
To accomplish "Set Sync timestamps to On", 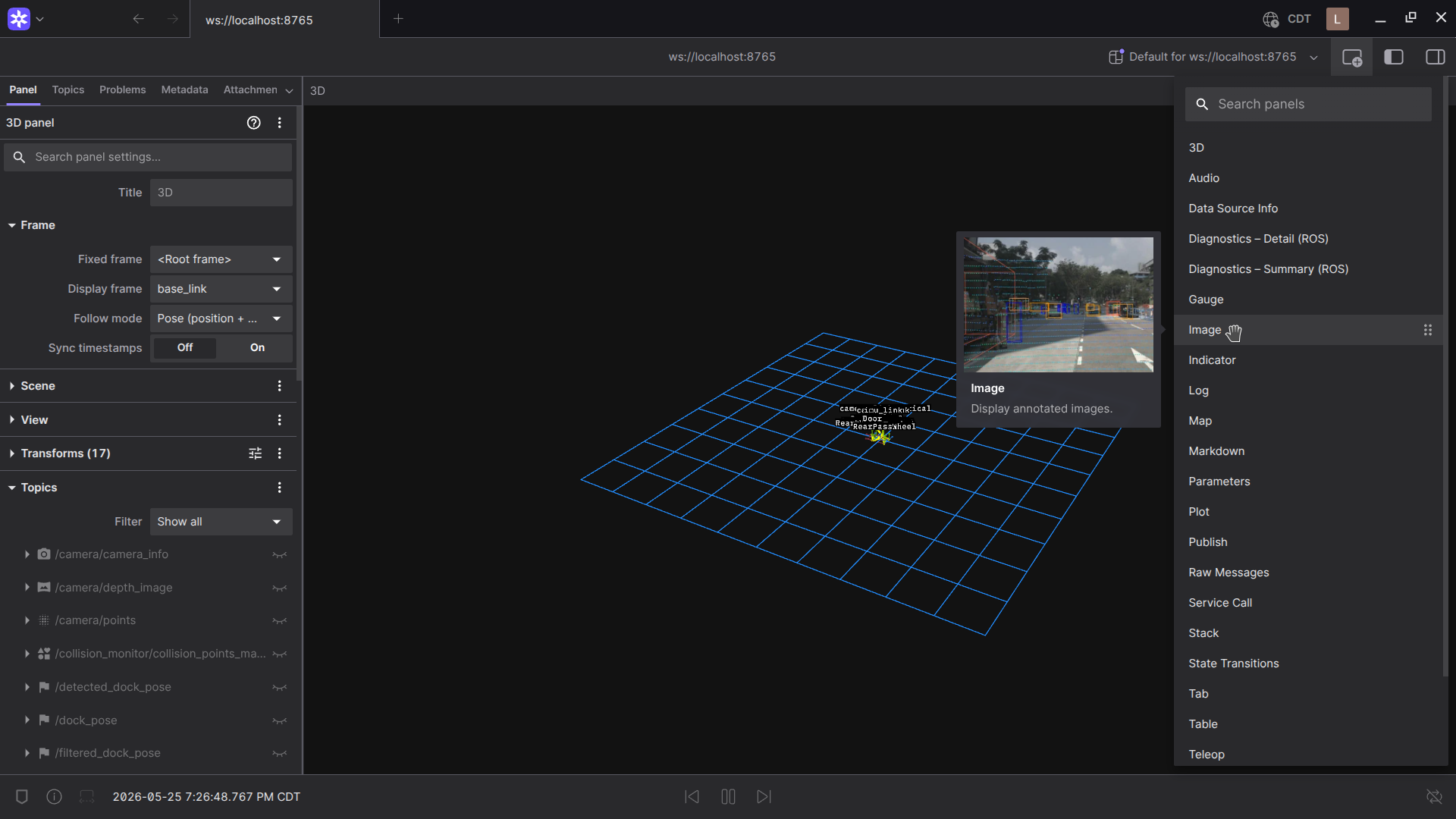I will [257, 347].
